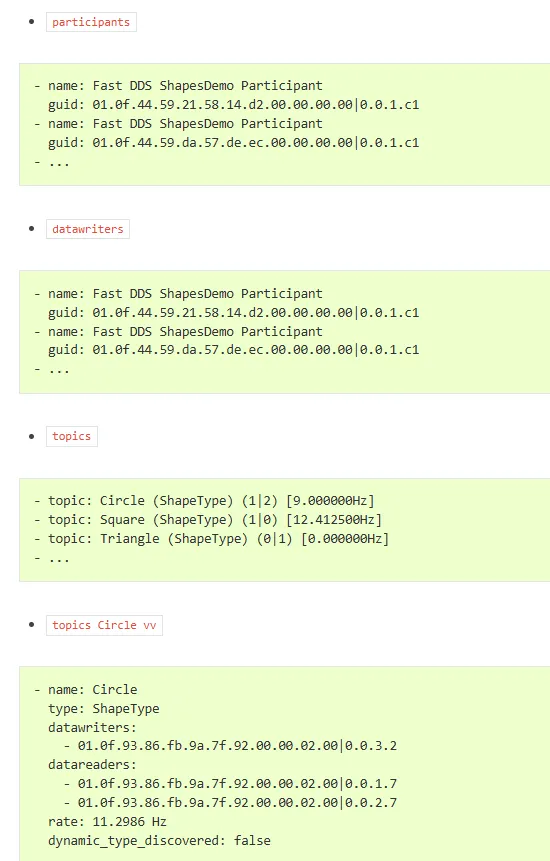
Task: Select guid ending 14.d2 in datawriters output
Action: [x=256, y=312]
